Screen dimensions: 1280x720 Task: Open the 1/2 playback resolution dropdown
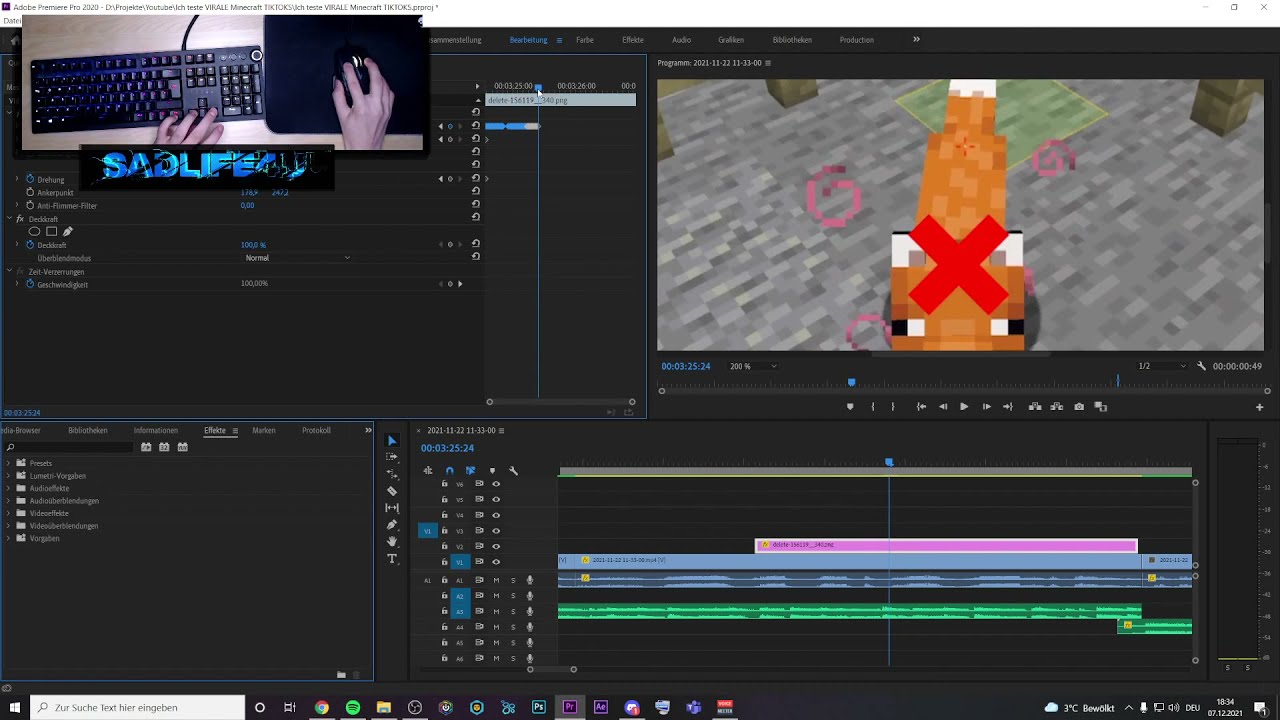pyautogui.click(x=1162, y=366)
